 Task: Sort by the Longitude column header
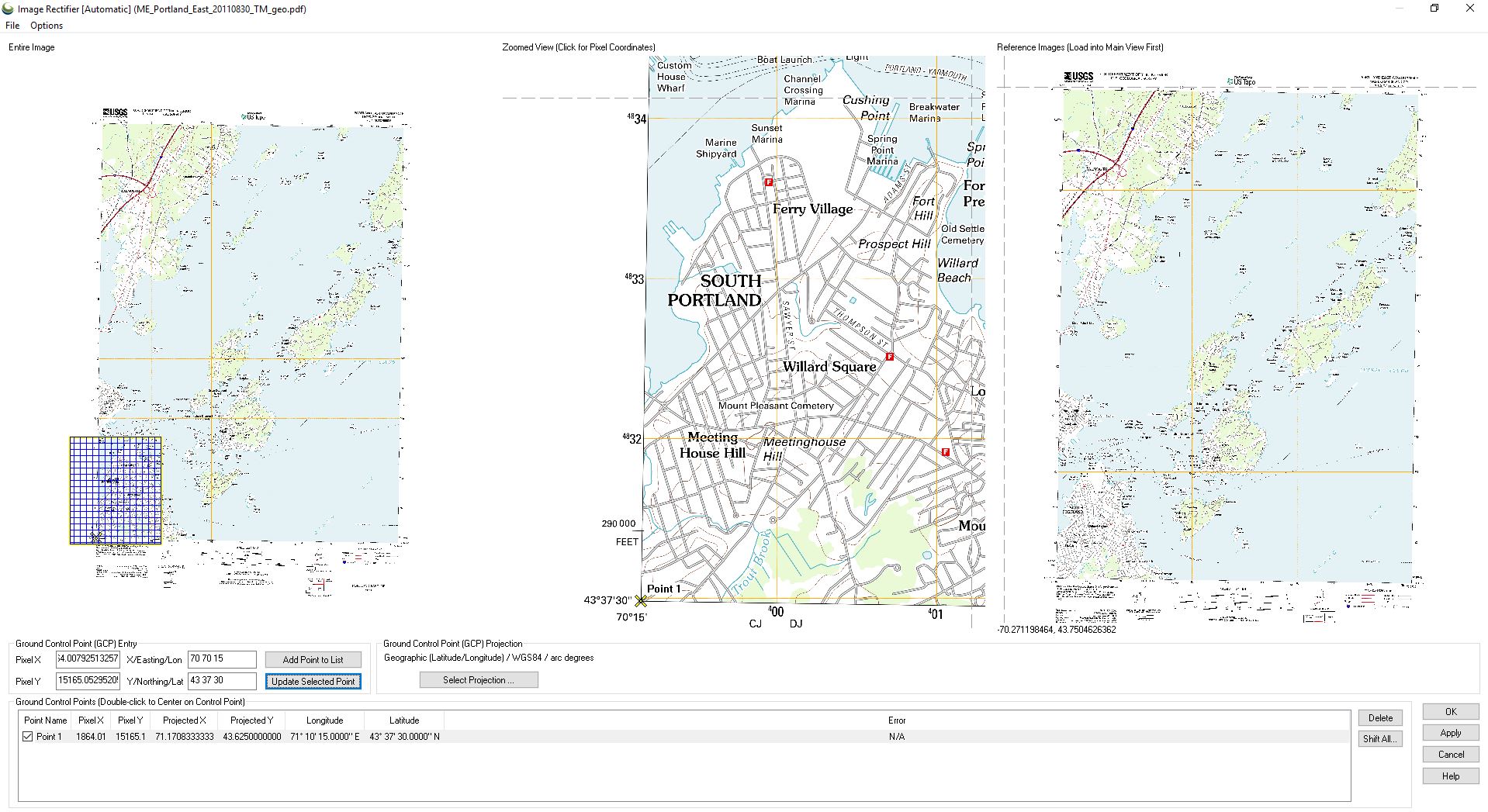point(324,720)
